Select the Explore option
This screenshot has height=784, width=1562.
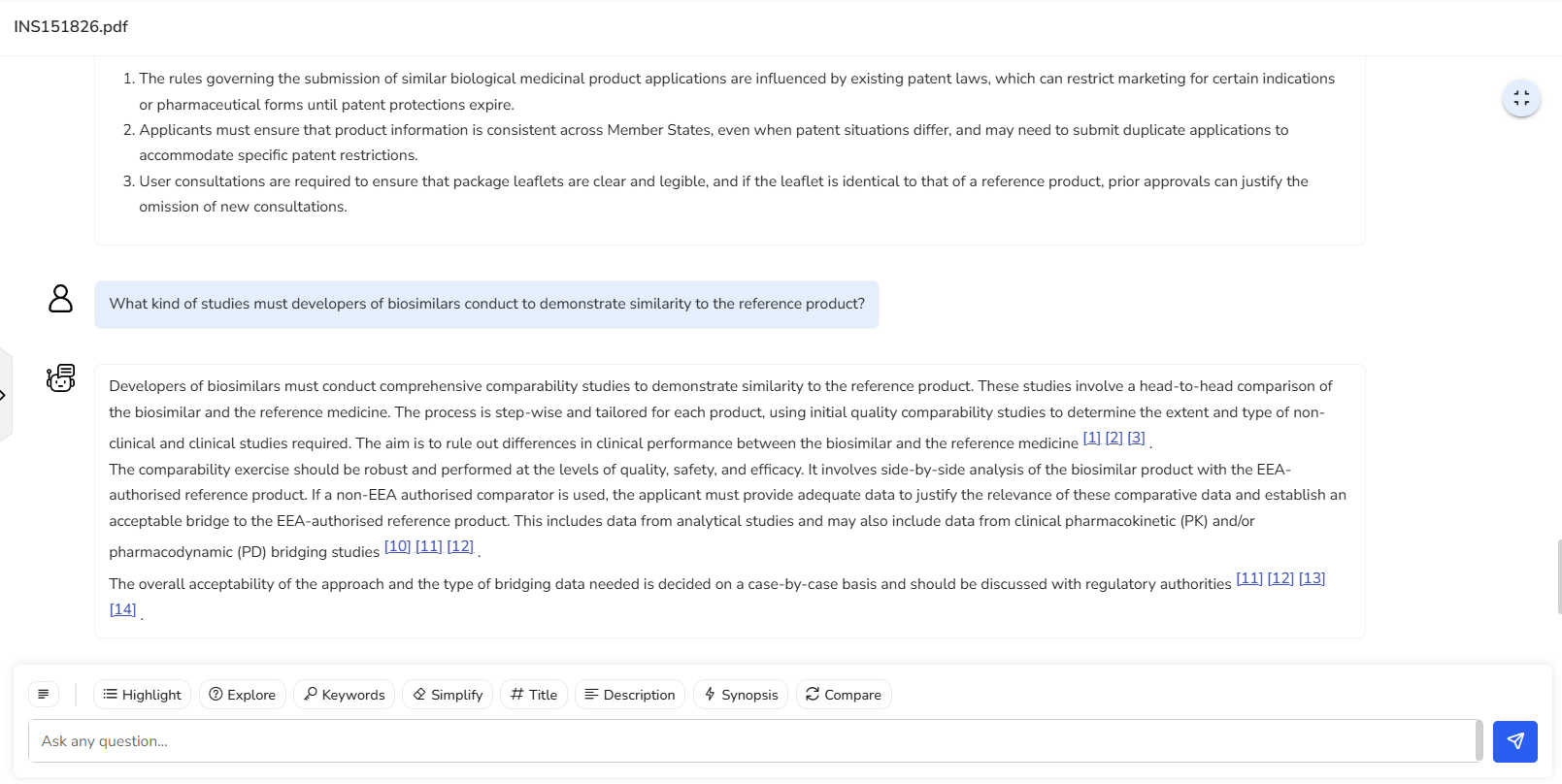coord(243,695)
